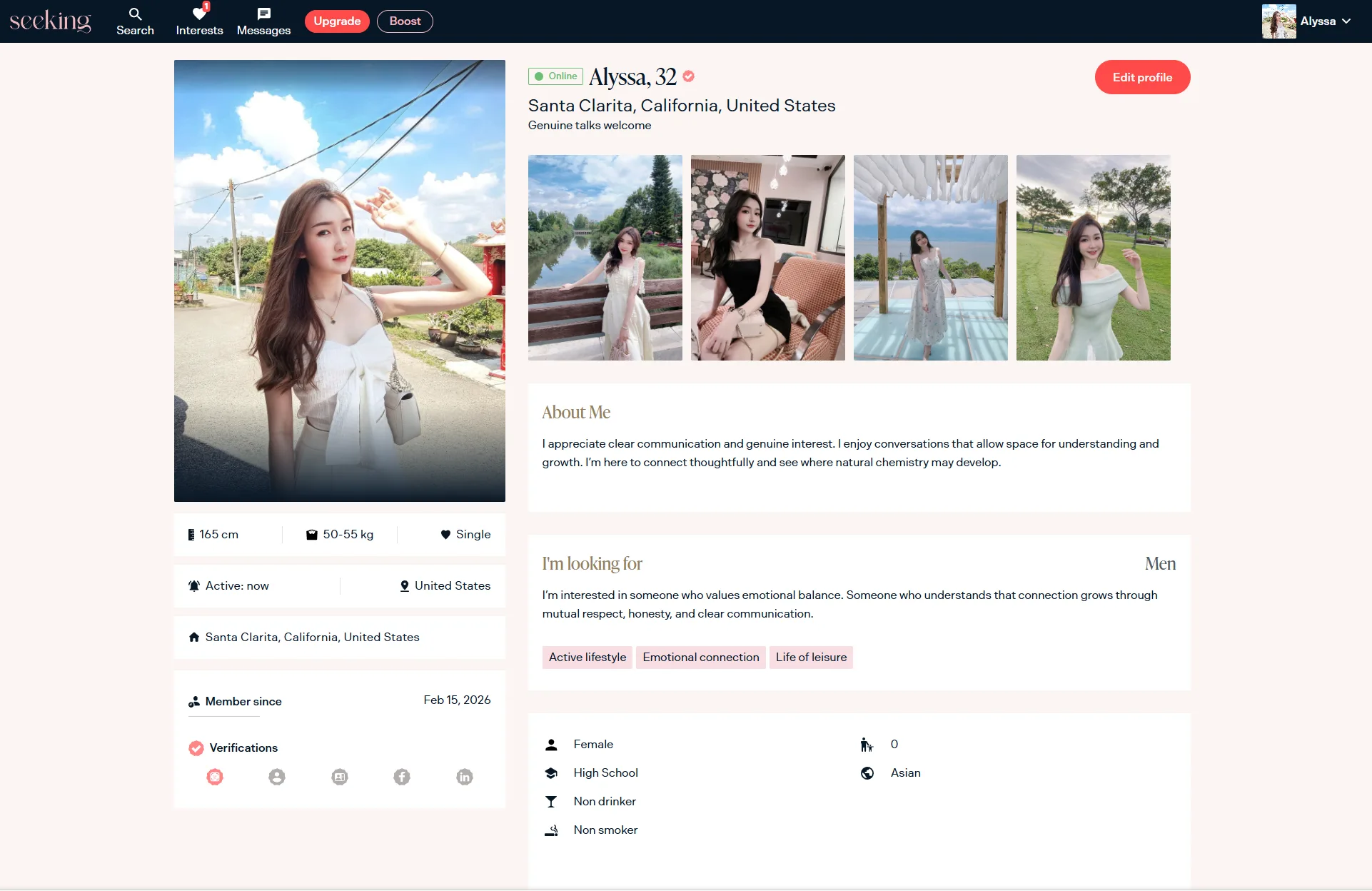The width and height of the screenshot is (1372, 891).
Task: Select the Emotional connection tag
Action: pos(700,658)
